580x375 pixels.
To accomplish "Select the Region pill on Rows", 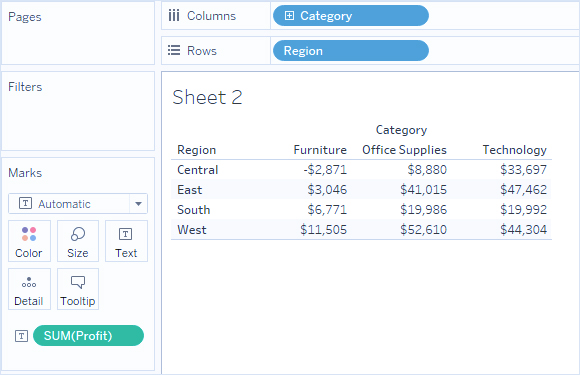I will [x=351, y=51].
